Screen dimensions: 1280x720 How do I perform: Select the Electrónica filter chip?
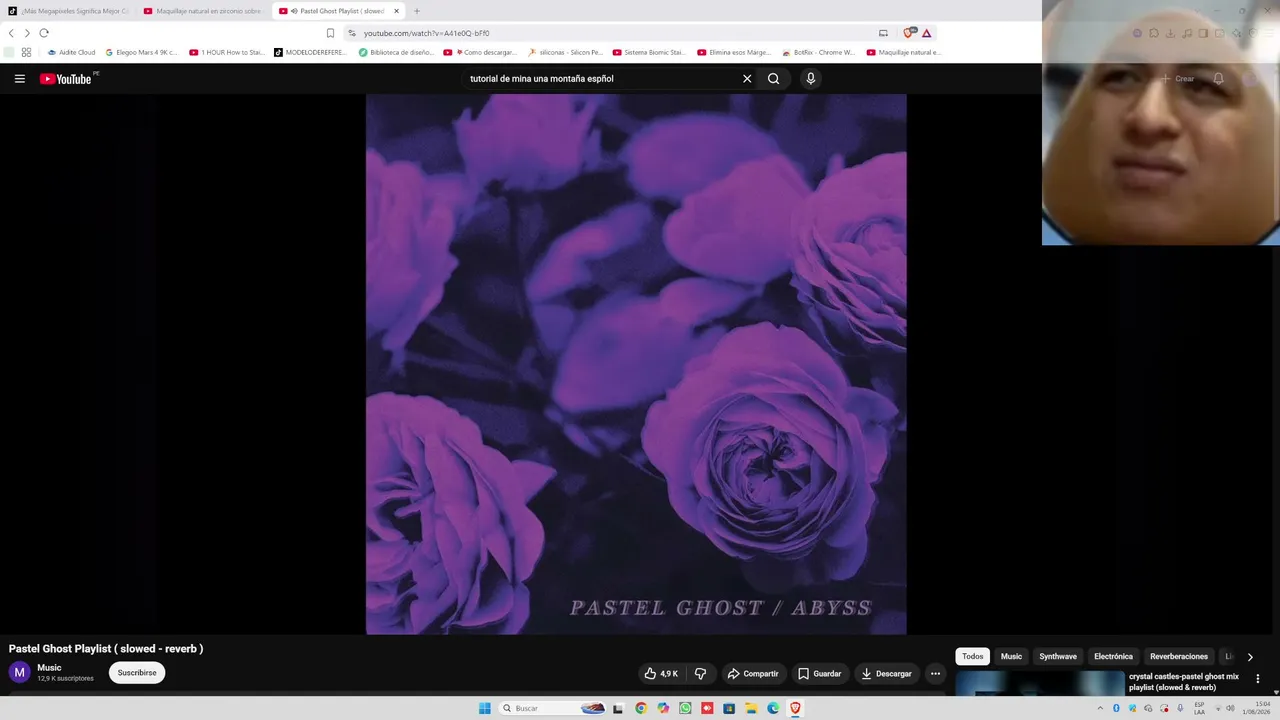(1113, 657)
